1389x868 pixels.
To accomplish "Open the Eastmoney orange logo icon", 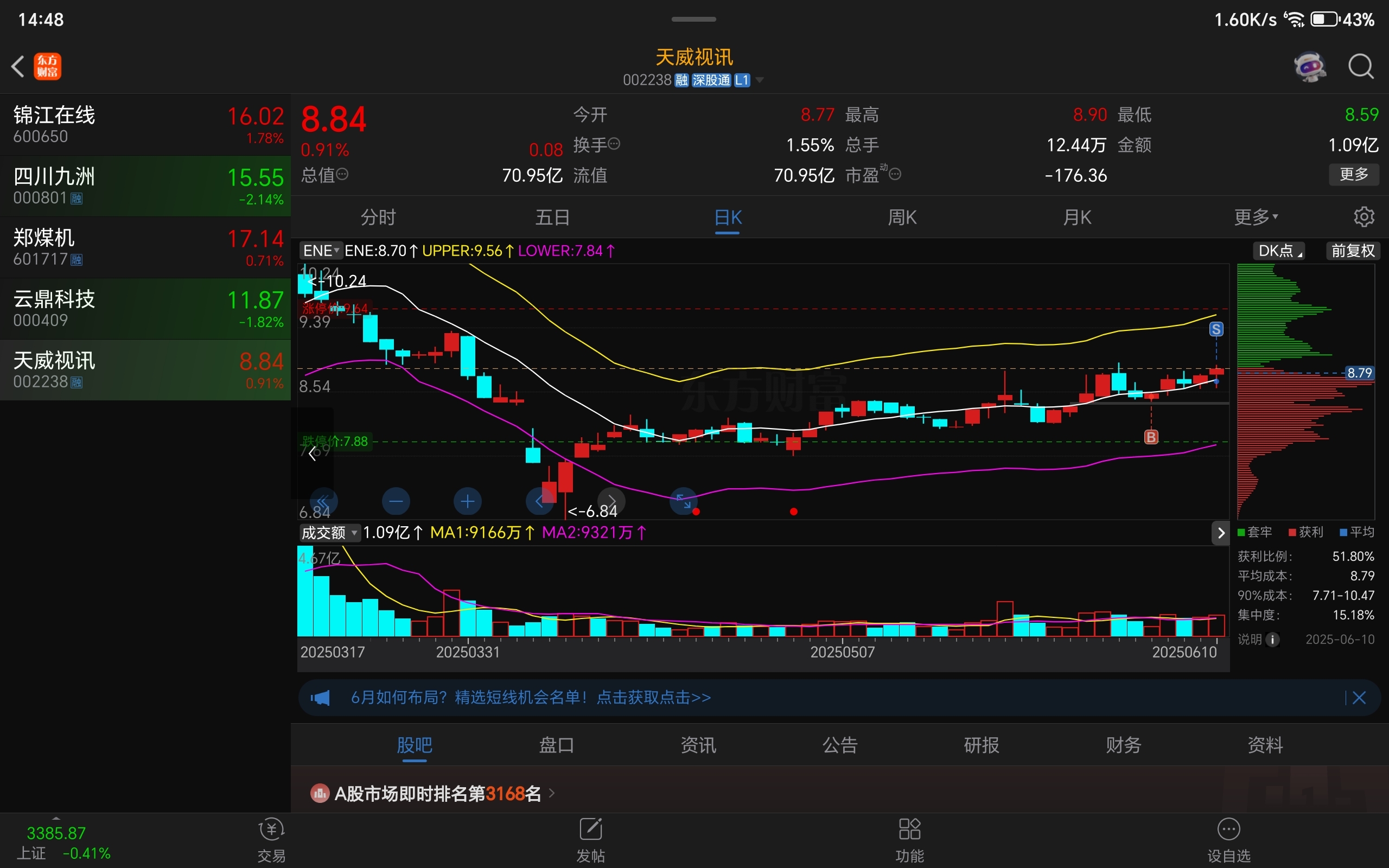I will click(48, 67).
